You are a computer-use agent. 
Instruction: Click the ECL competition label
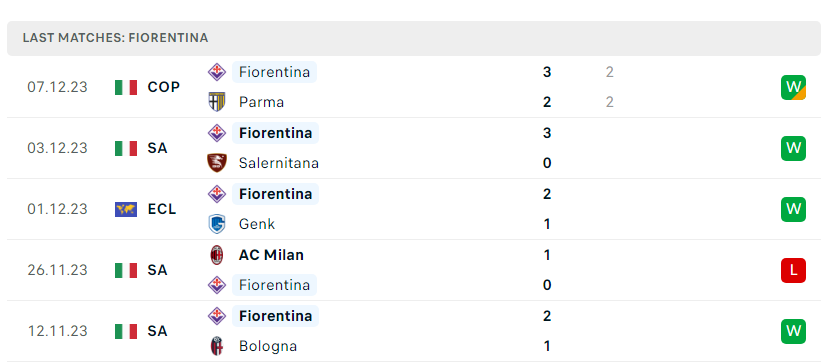coord(162,210)
